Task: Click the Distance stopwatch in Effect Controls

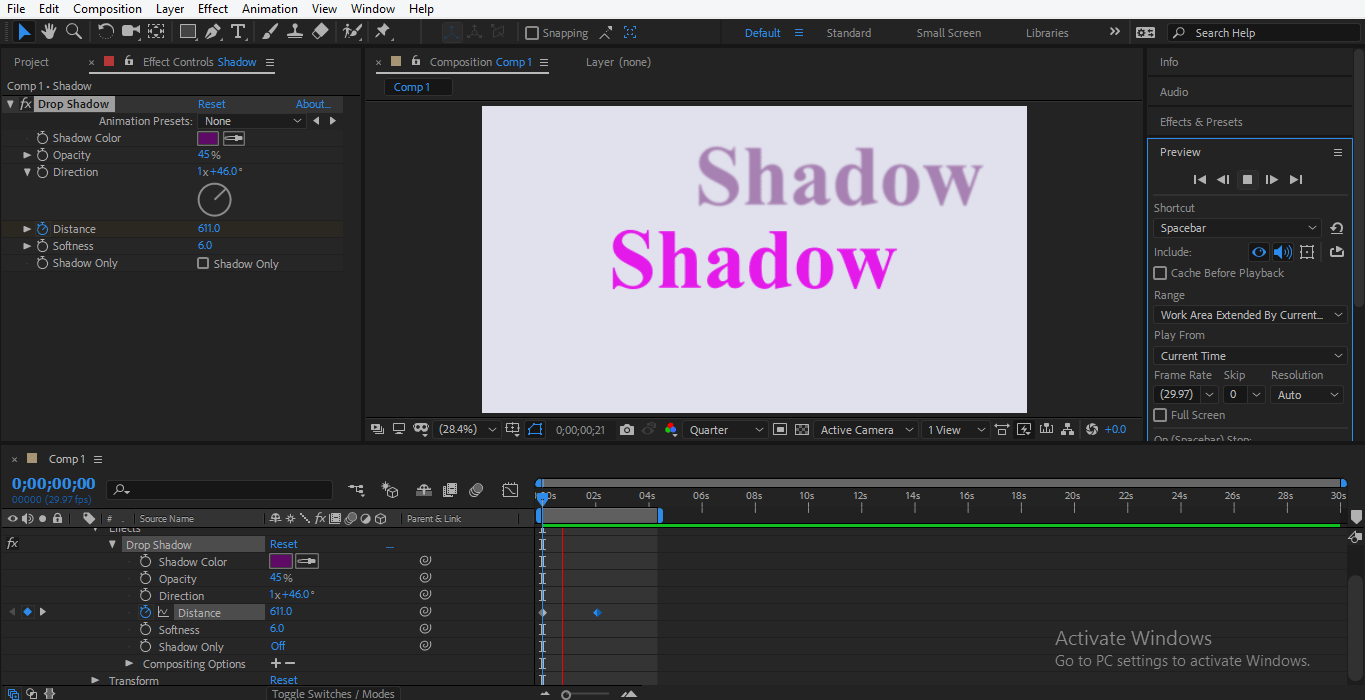Action: tap(43, 229)
